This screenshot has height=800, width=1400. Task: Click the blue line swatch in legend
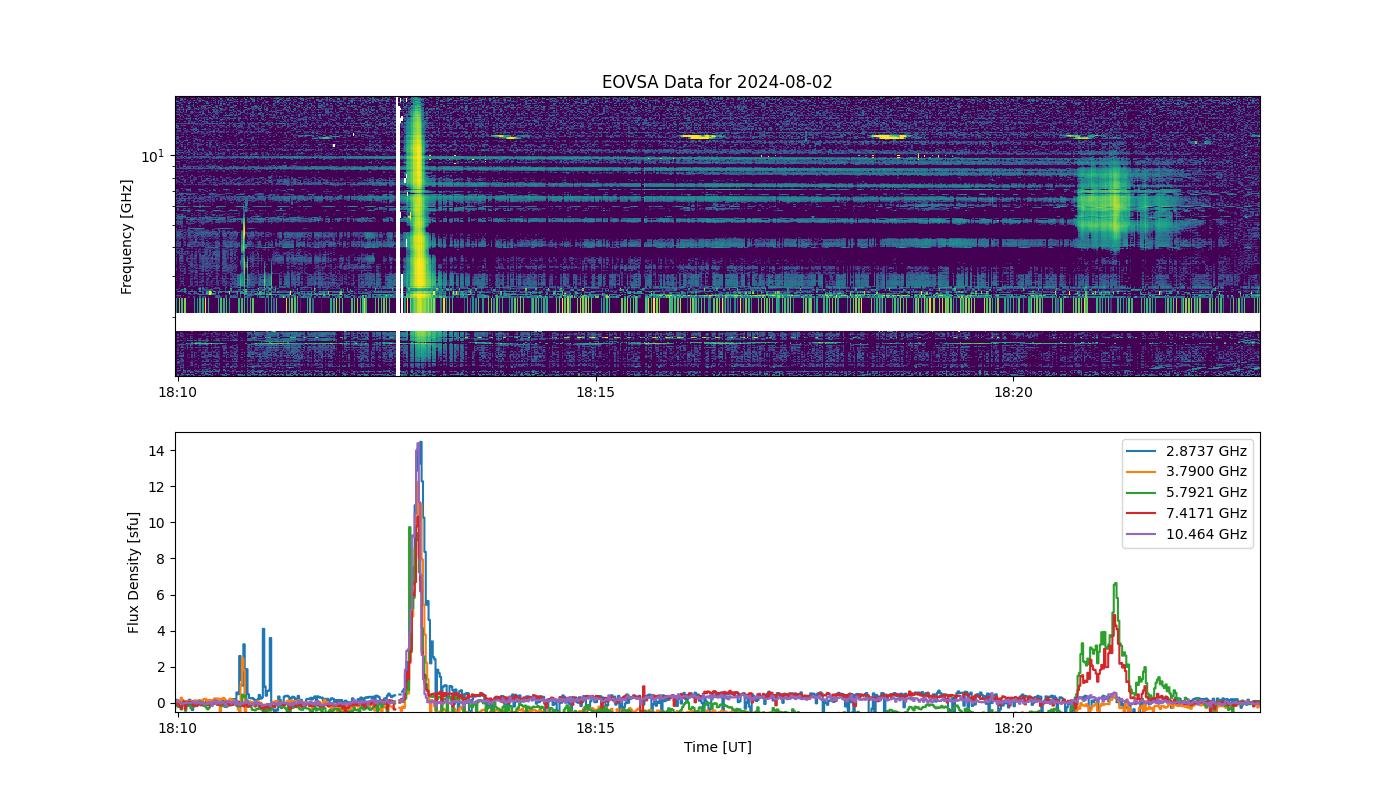pos(1144,451)
